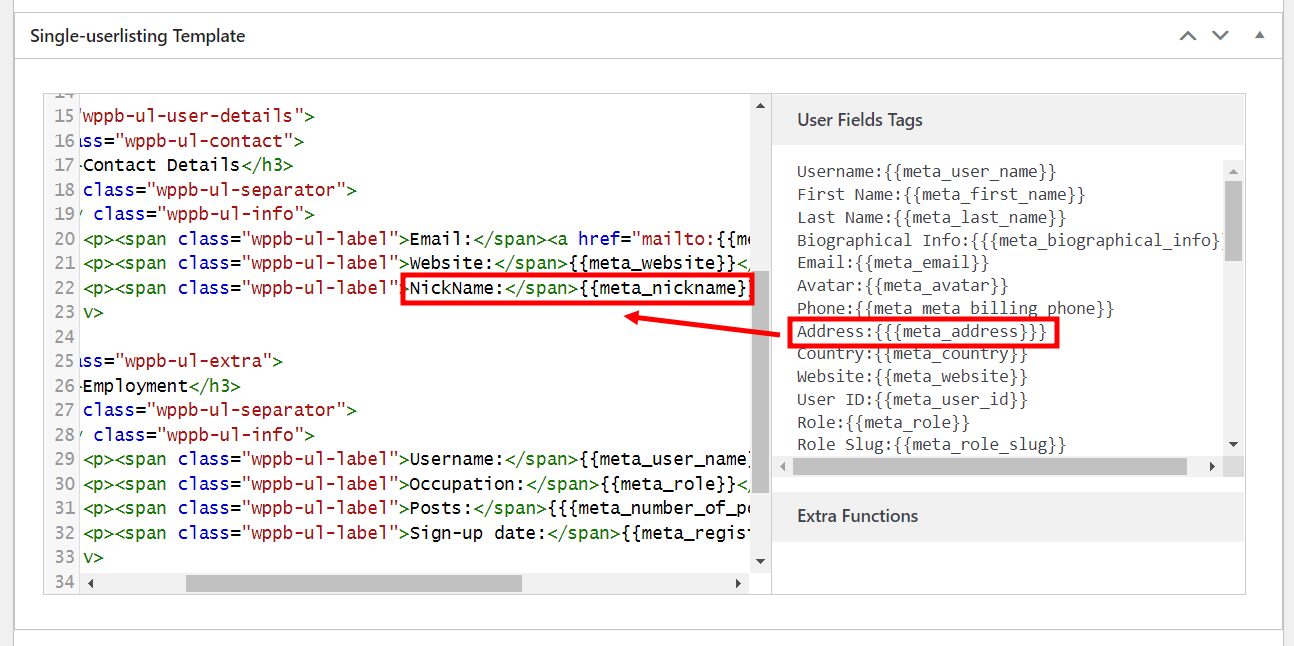
Task: Click the Avatar meta_avatar tag
Action: 902,286
